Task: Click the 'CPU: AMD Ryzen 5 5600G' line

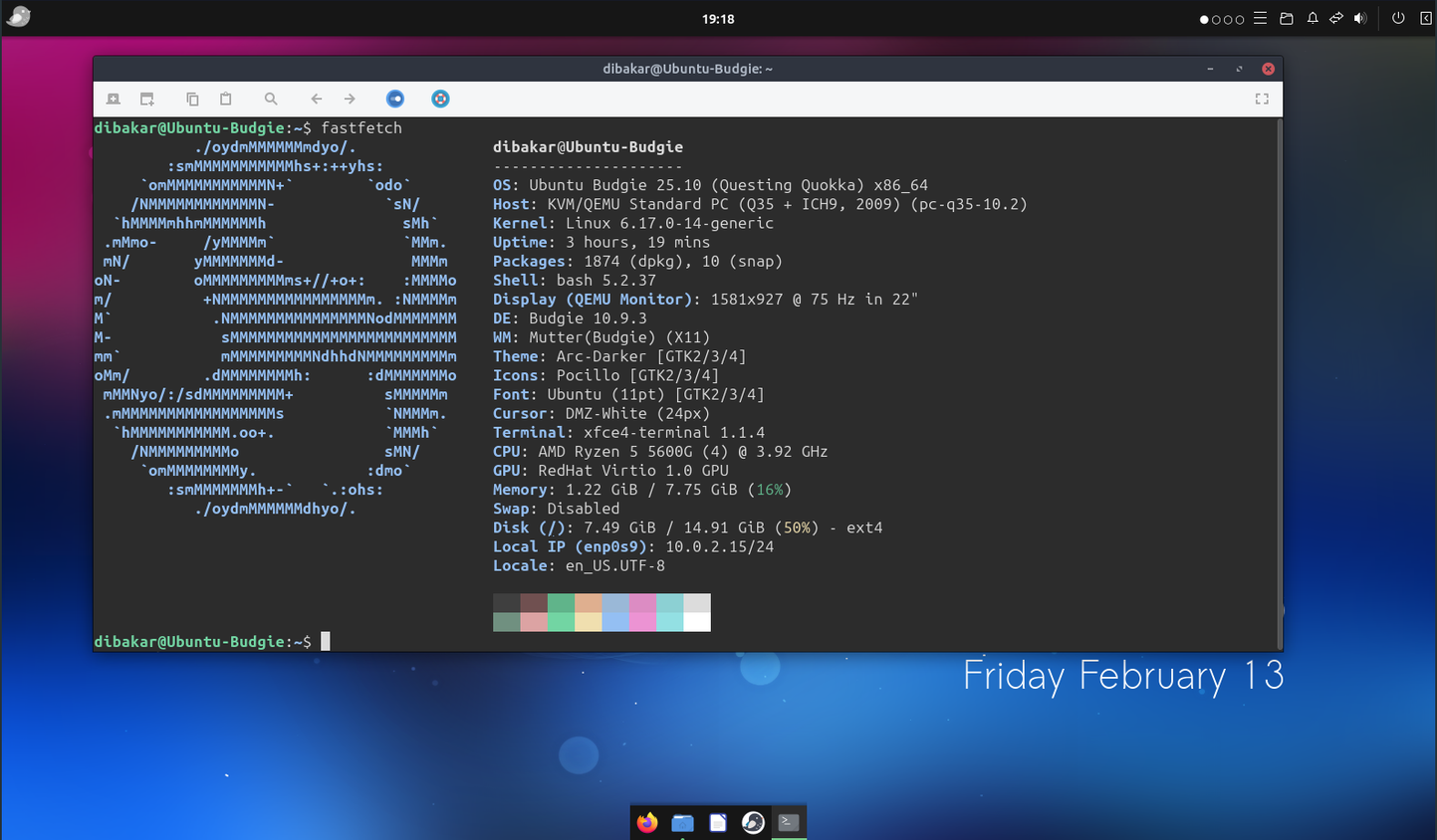Action: tap(660, 452)
